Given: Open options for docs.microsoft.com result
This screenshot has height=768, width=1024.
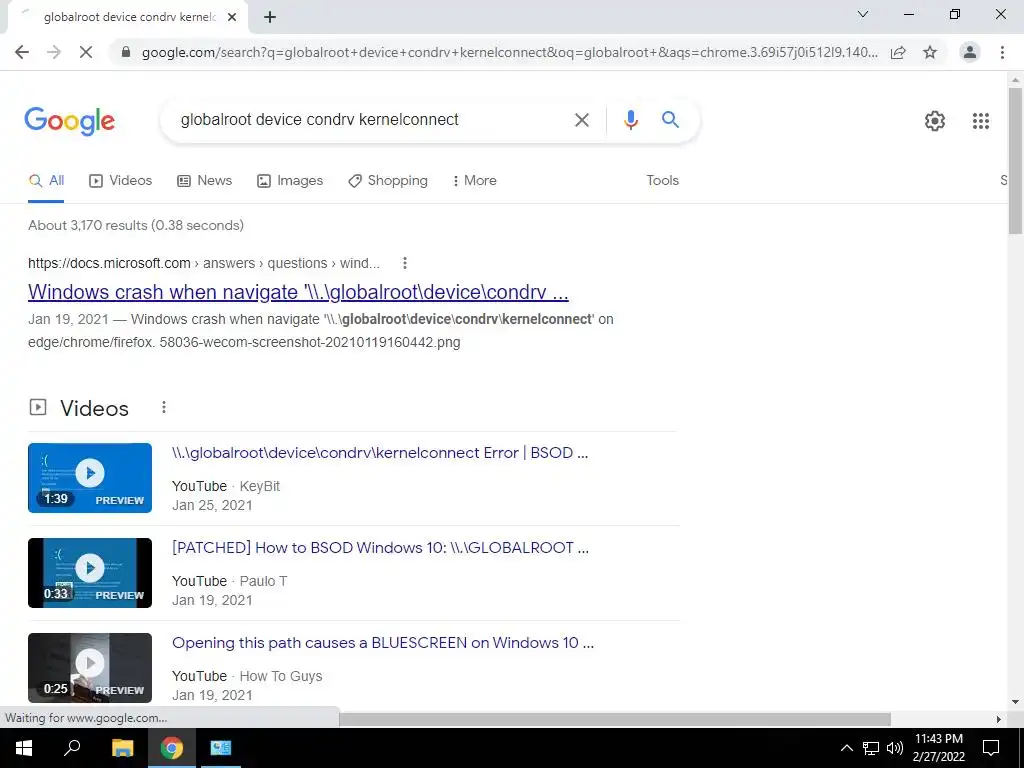Looking at the screenshot, I should (405, 263).
